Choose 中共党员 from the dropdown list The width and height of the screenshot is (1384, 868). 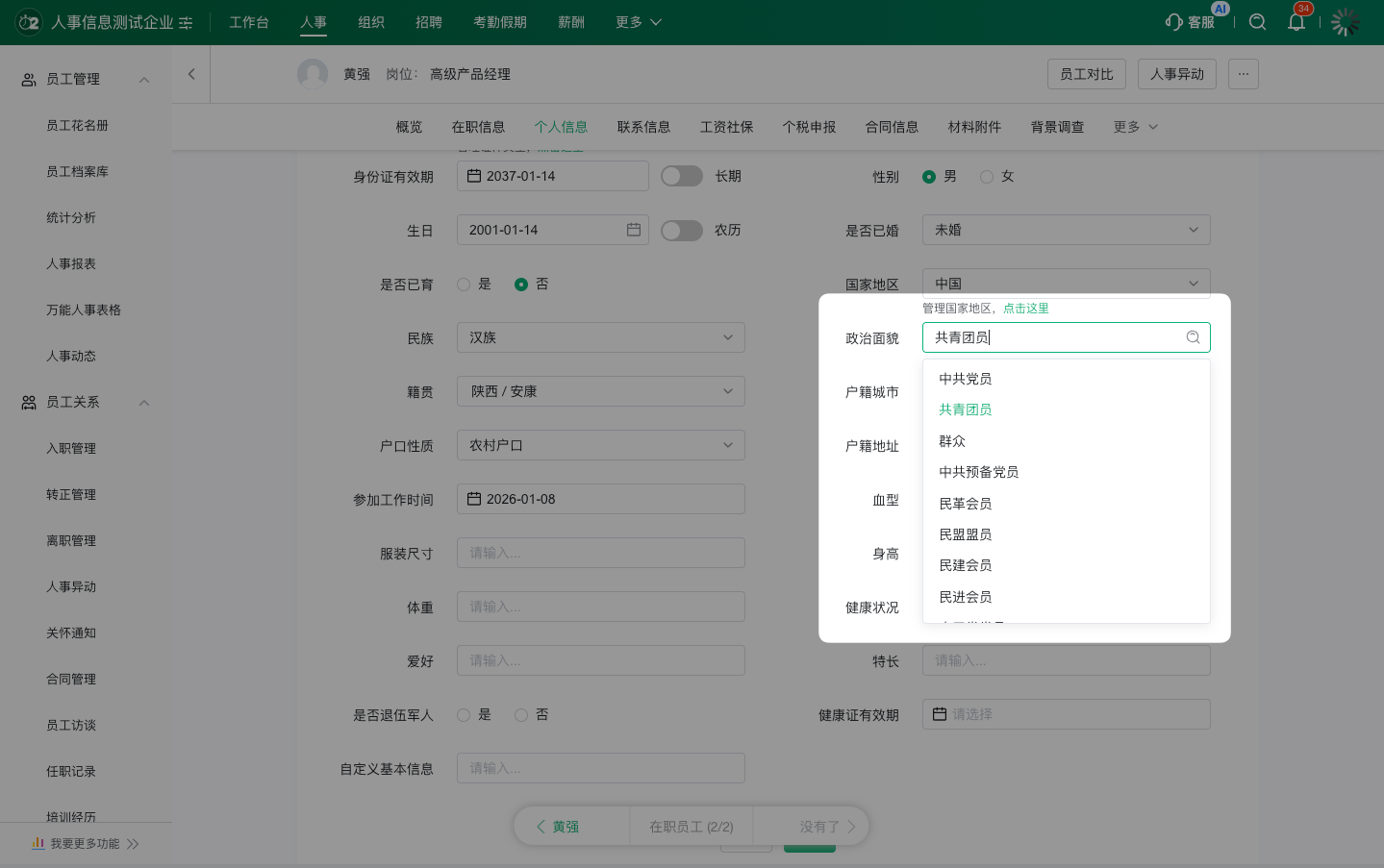coord(965,379)
